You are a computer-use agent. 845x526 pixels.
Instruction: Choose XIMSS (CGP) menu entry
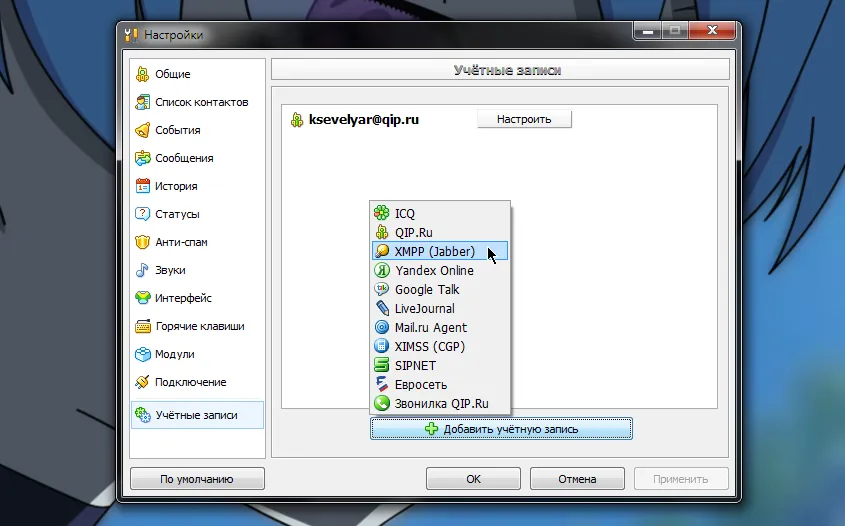point(439,346)
